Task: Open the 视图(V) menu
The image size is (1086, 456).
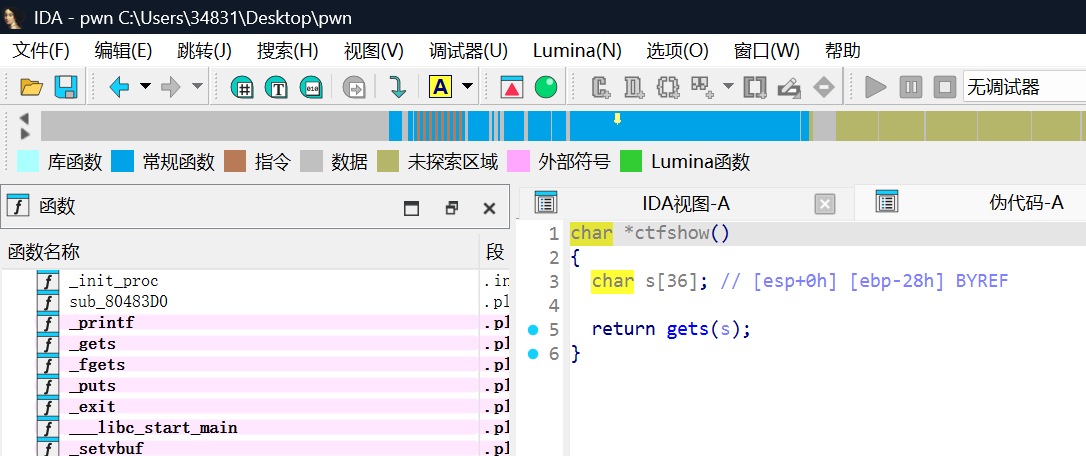Action: coord(373,51)
